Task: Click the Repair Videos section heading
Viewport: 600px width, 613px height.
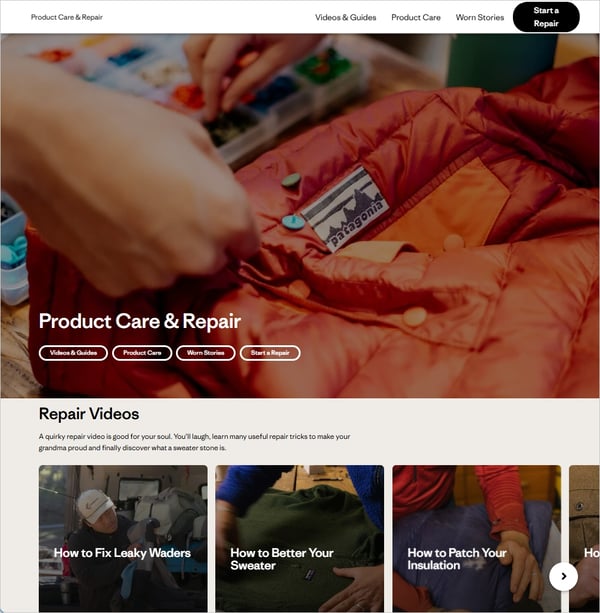Action: click(89, 414)
